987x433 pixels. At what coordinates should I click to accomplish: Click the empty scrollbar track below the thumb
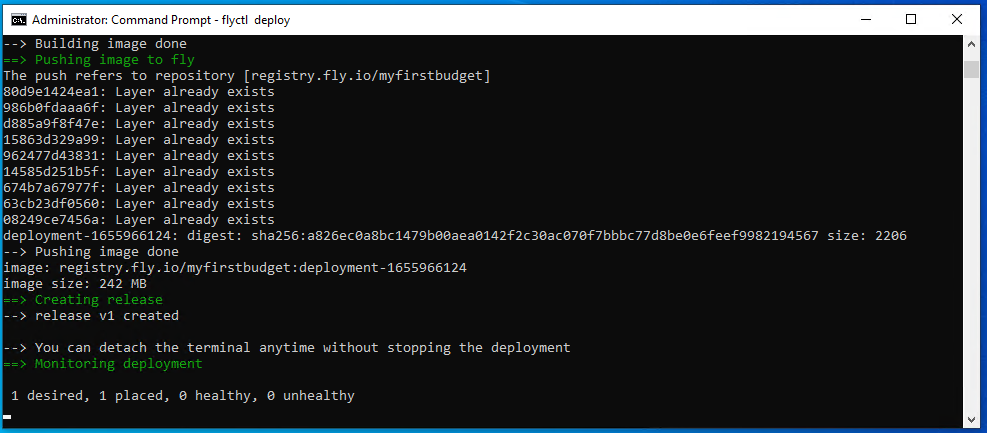coord(971,250)
